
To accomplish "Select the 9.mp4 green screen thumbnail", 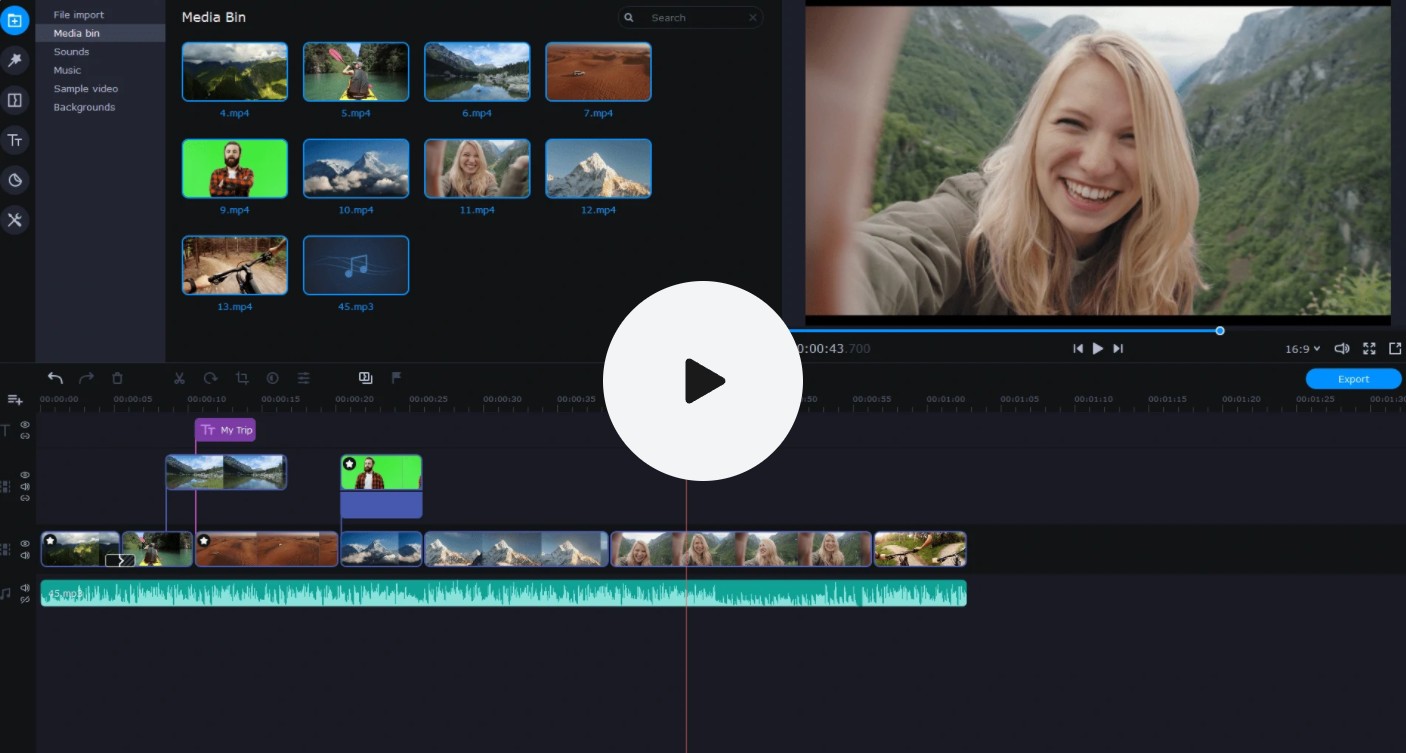I will point(235,168).
